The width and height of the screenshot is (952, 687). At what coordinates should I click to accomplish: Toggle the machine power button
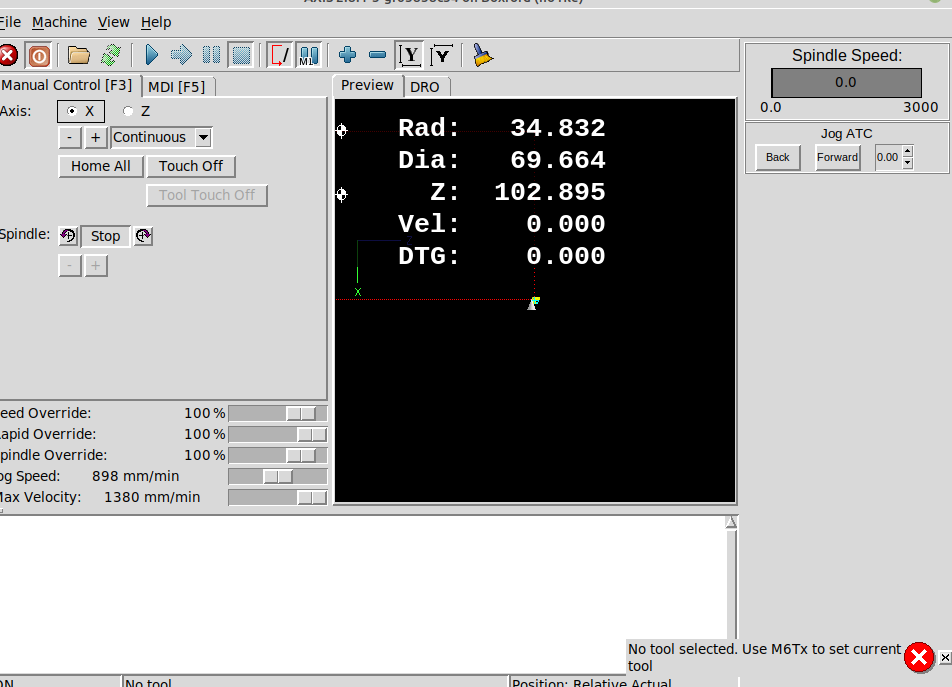(x=39, y=56)
